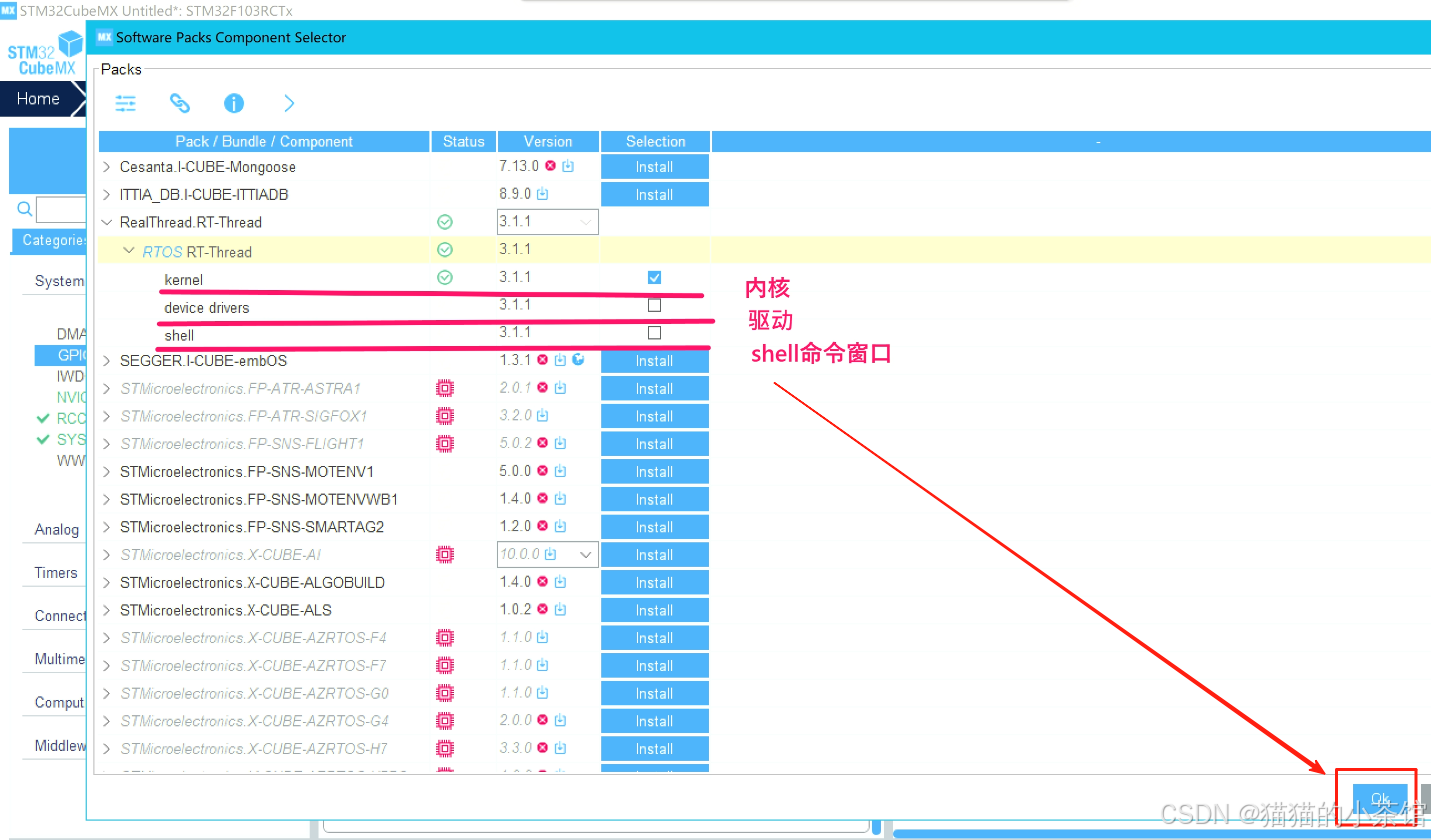Click the chip status icon for FP-SNS-FLIGHT1
Image resolution: width=1431 pixels, height=840 pixels.
(x=445, y=443)
